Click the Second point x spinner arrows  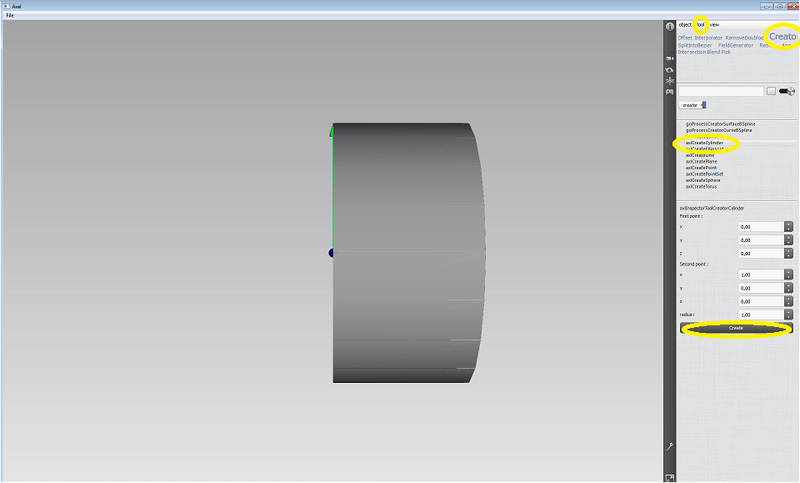click(x=788, y=275)
